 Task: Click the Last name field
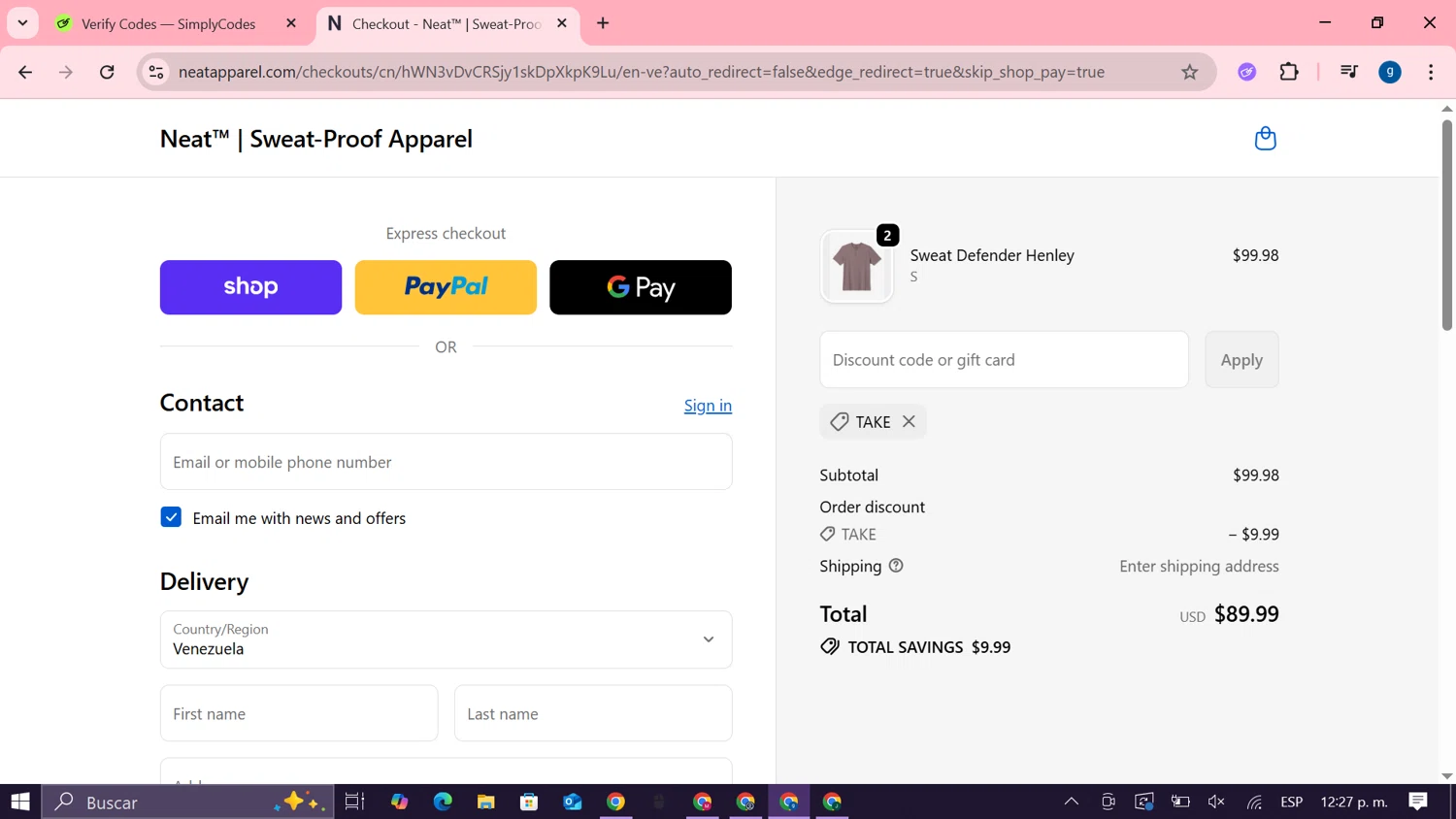(593, 713)
